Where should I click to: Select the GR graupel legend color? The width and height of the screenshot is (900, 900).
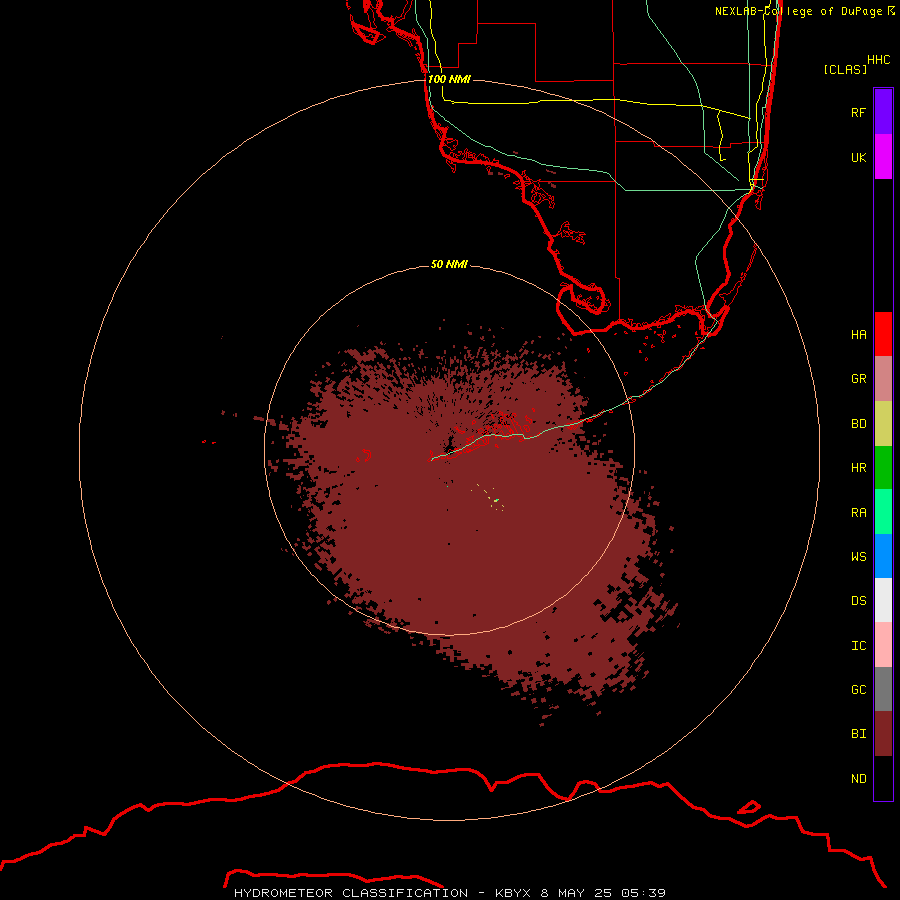883,379
